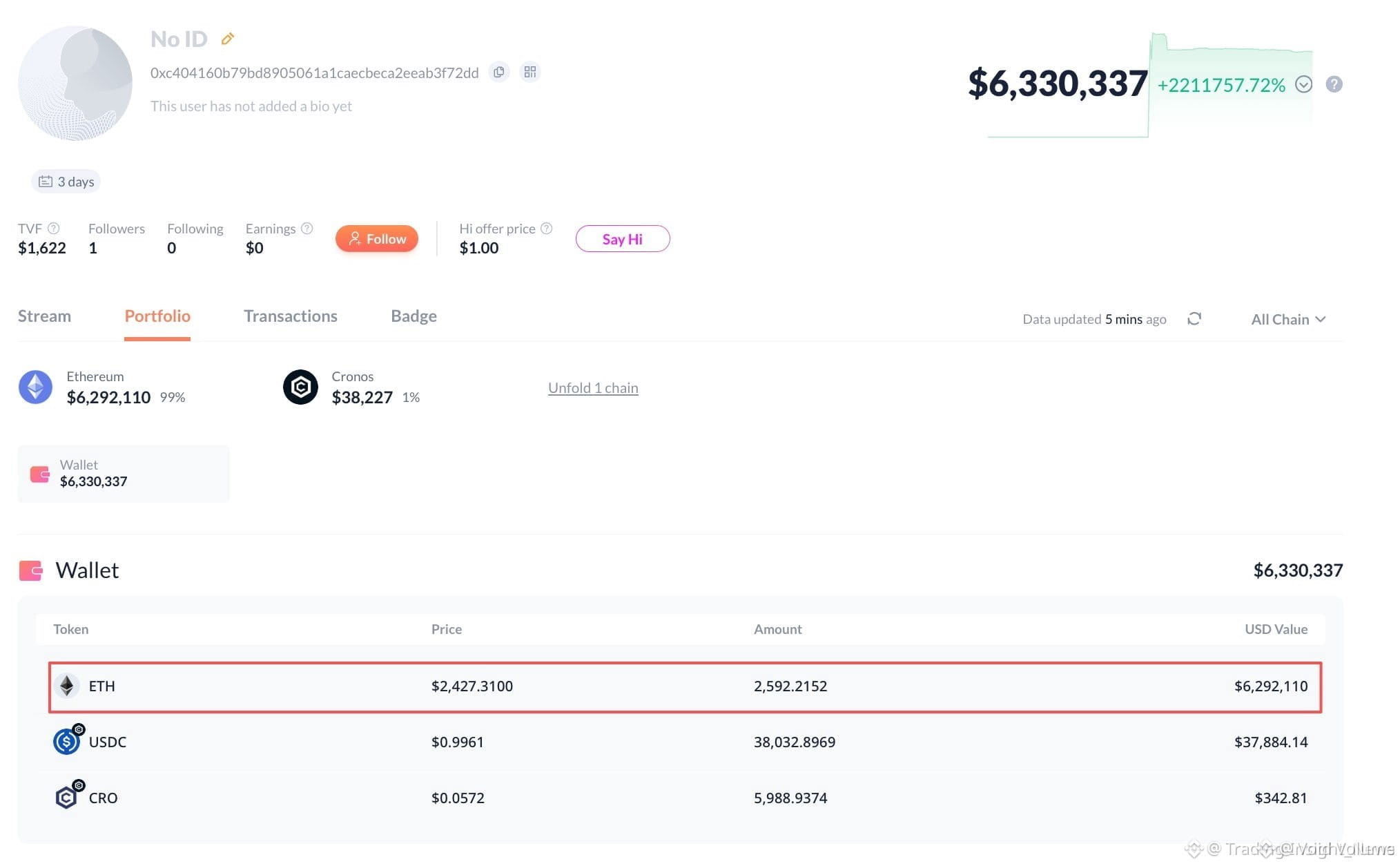Click the pencil edit icon beside No ID
This screenshot has height=866, width=1400.
tap(228, 39)
